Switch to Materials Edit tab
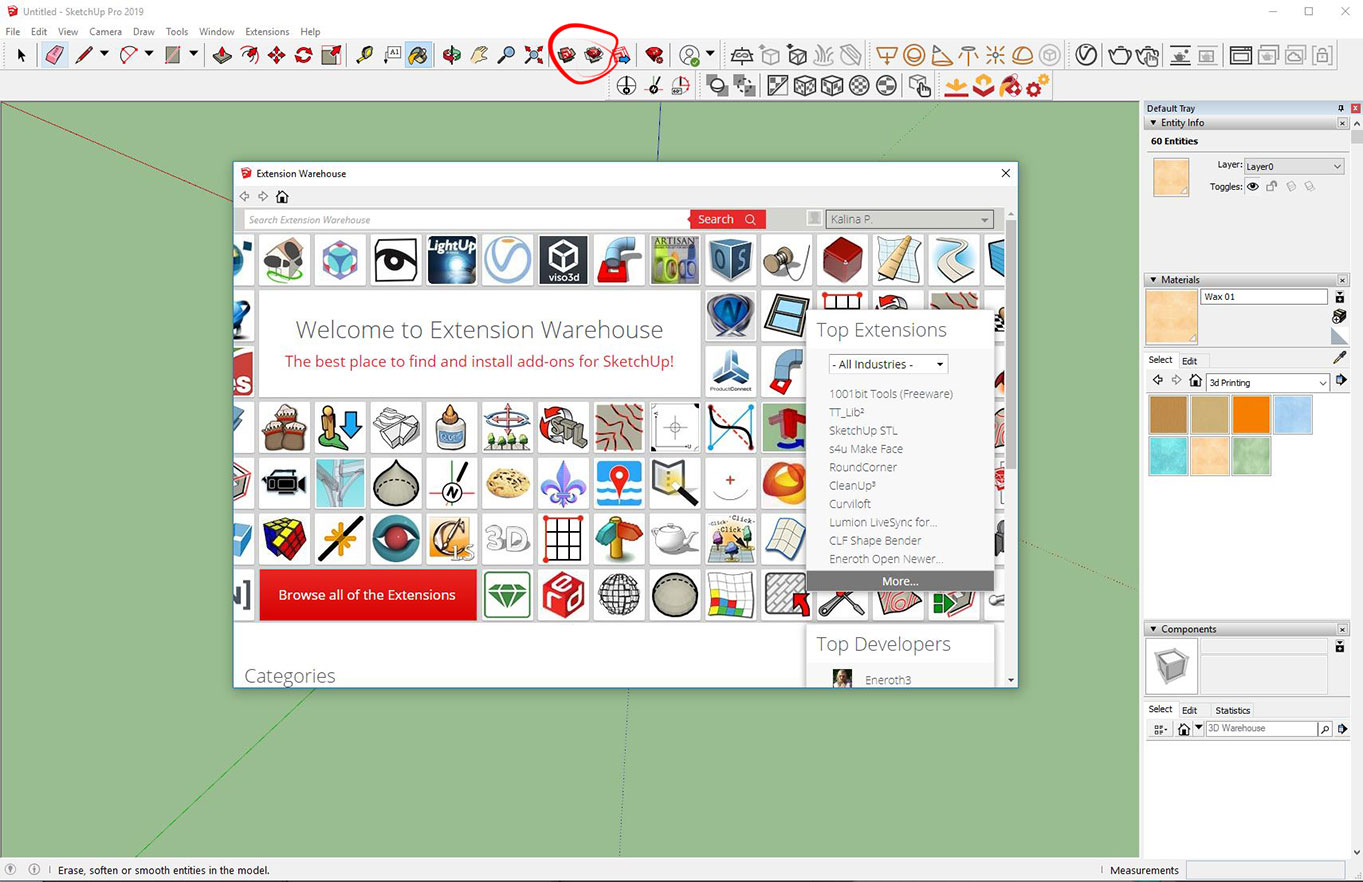The image size is (1363, 882). click(1189, 361)
